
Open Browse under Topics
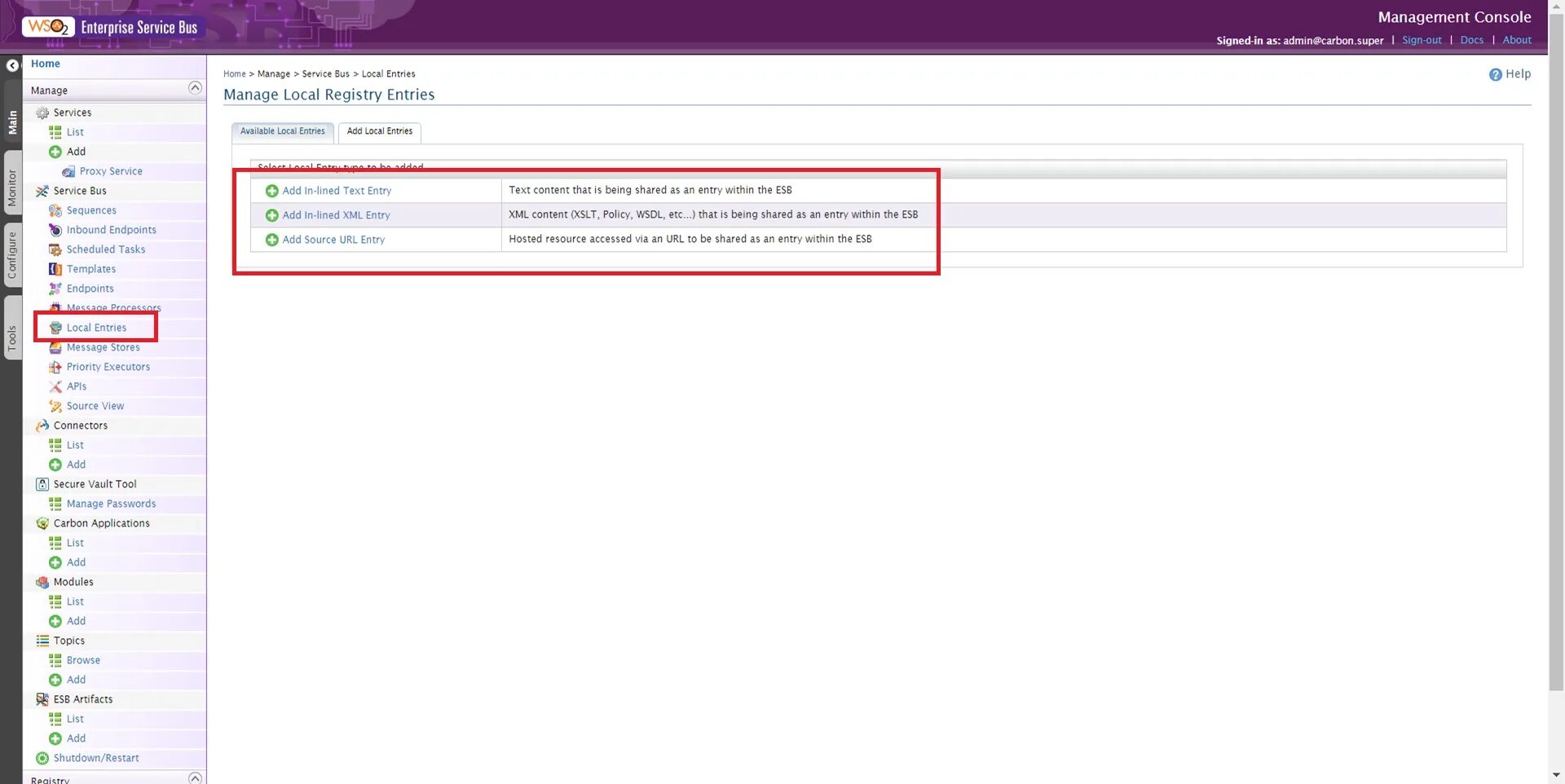(83, 660)
